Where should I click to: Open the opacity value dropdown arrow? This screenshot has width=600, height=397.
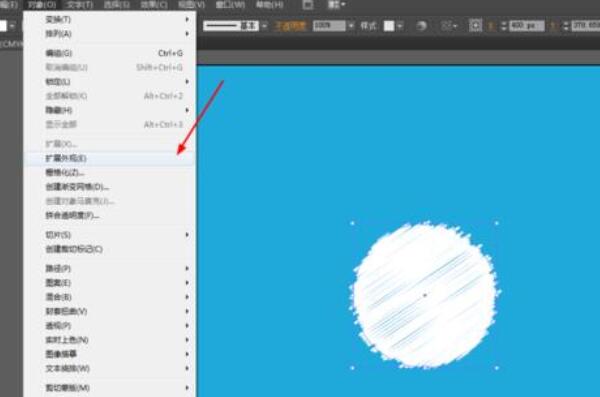coord(351,26)
